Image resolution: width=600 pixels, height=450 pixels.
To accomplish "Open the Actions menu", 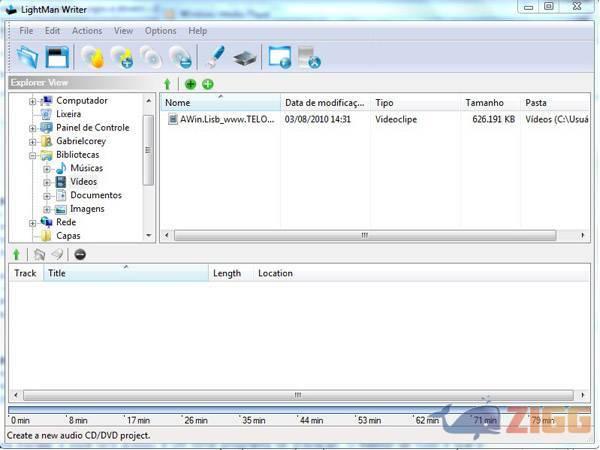I will [87, 31].
